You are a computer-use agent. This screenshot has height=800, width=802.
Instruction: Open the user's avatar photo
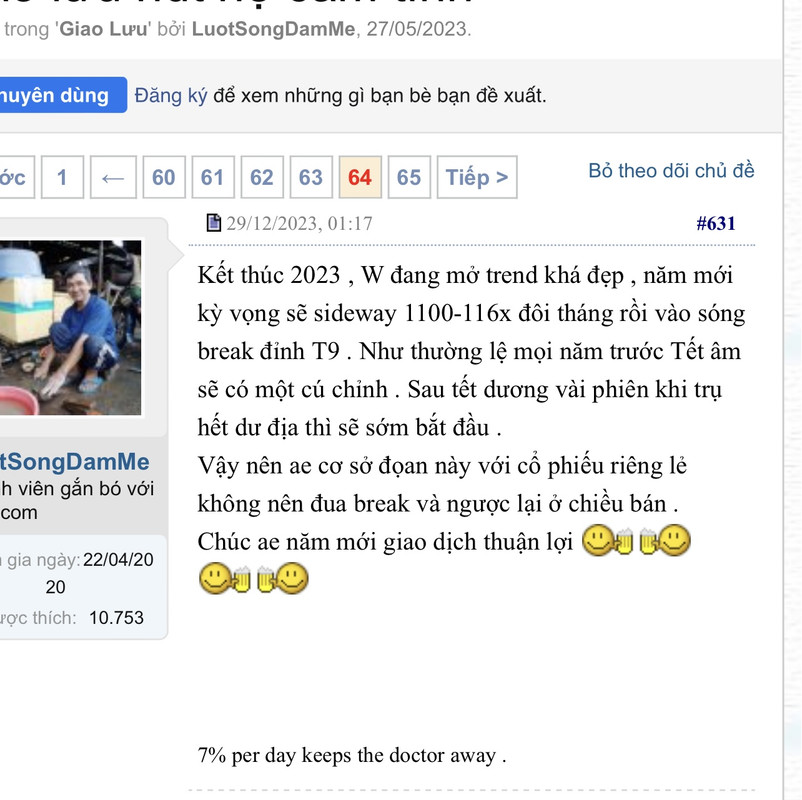(x=70, y=327)
